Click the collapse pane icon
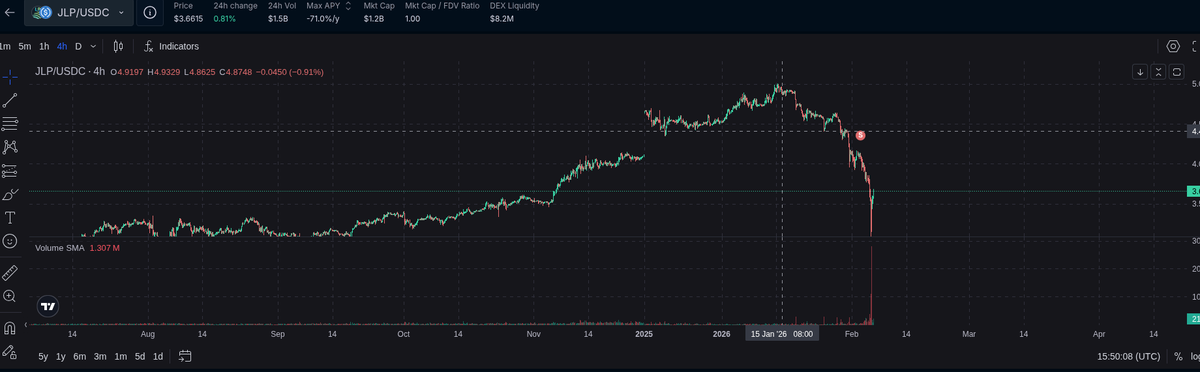Screen dimensions: 1200x372 pos(1158,71)
